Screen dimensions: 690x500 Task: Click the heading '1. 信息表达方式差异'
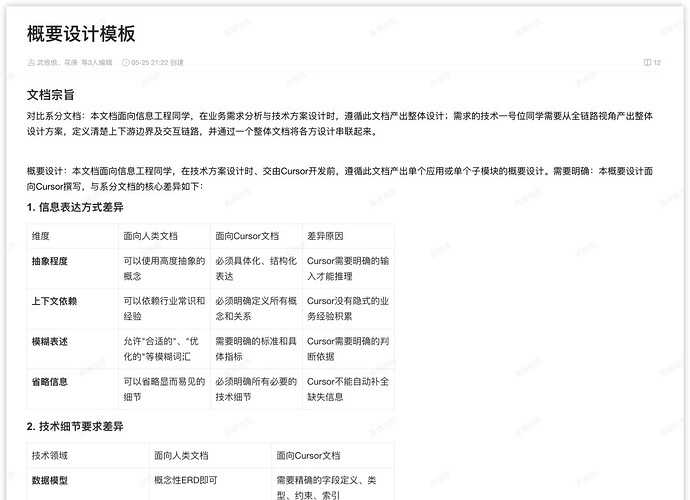click(75, 207)
